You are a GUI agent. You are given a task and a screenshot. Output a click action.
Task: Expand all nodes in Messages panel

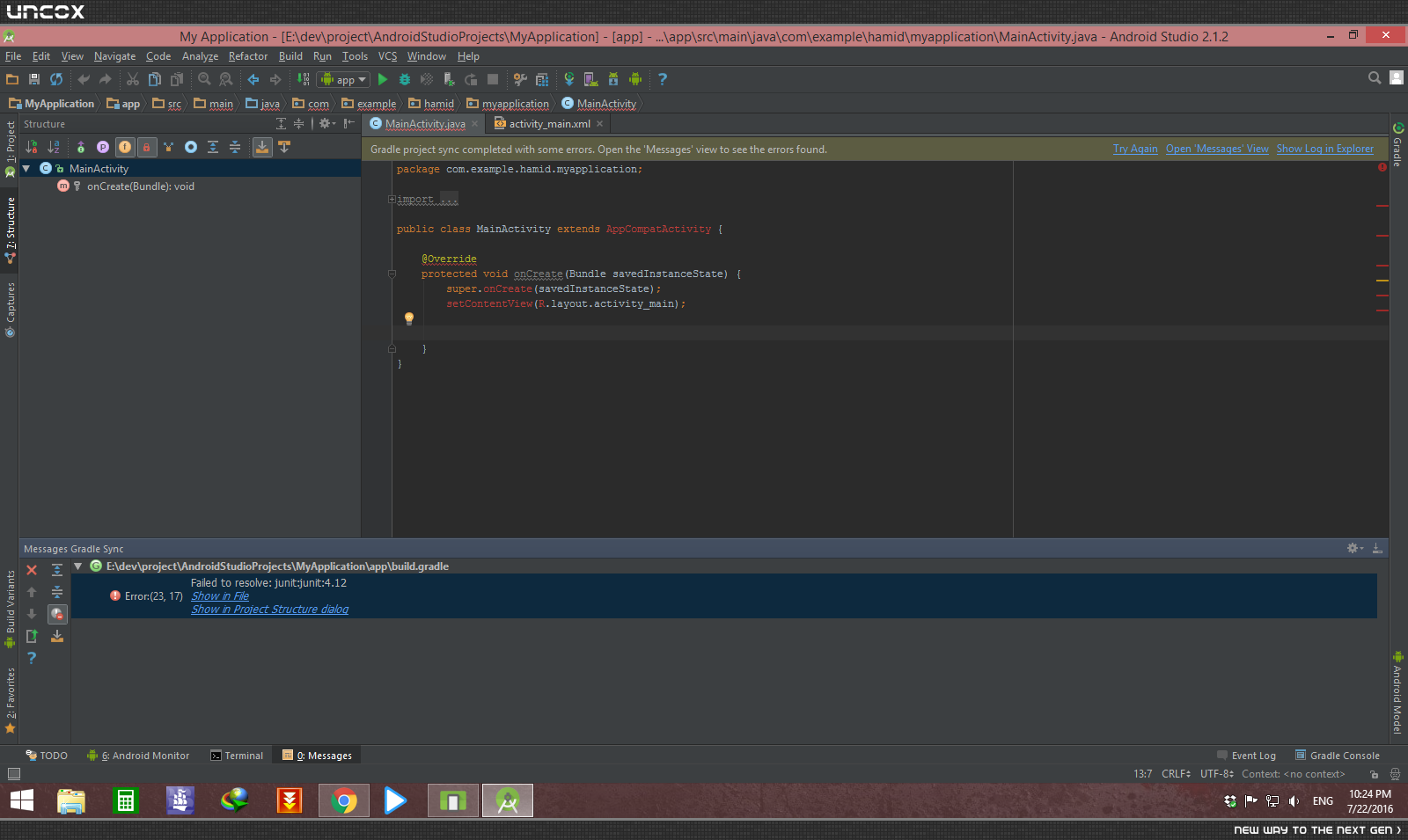tap(57, 570)
